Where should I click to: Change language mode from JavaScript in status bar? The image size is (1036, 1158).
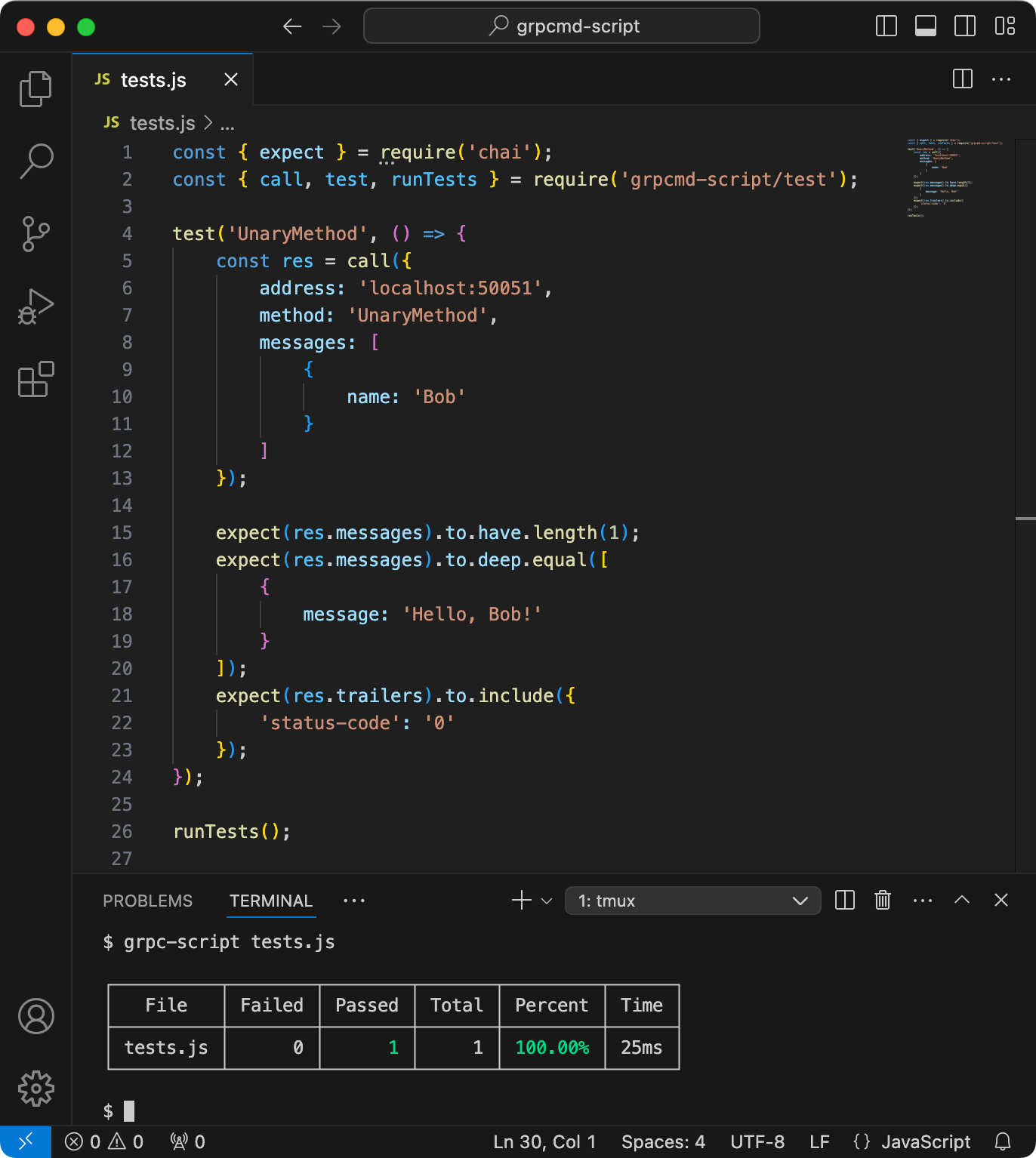coord(912,1141)
